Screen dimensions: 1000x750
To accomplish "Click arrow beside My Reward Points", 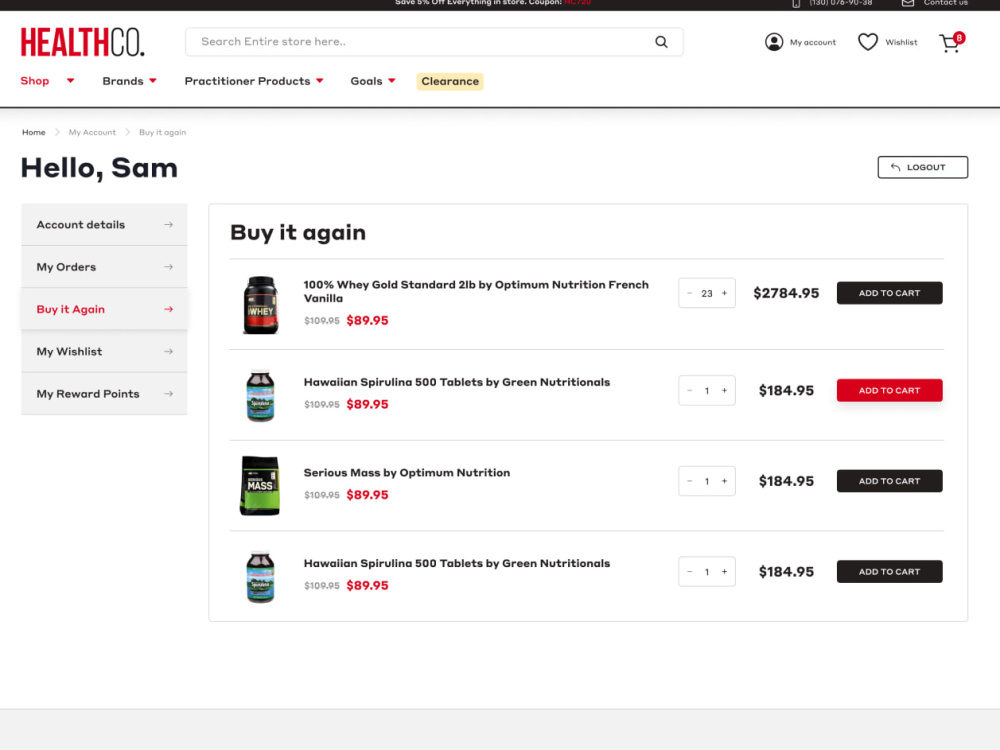I will 168,393.
